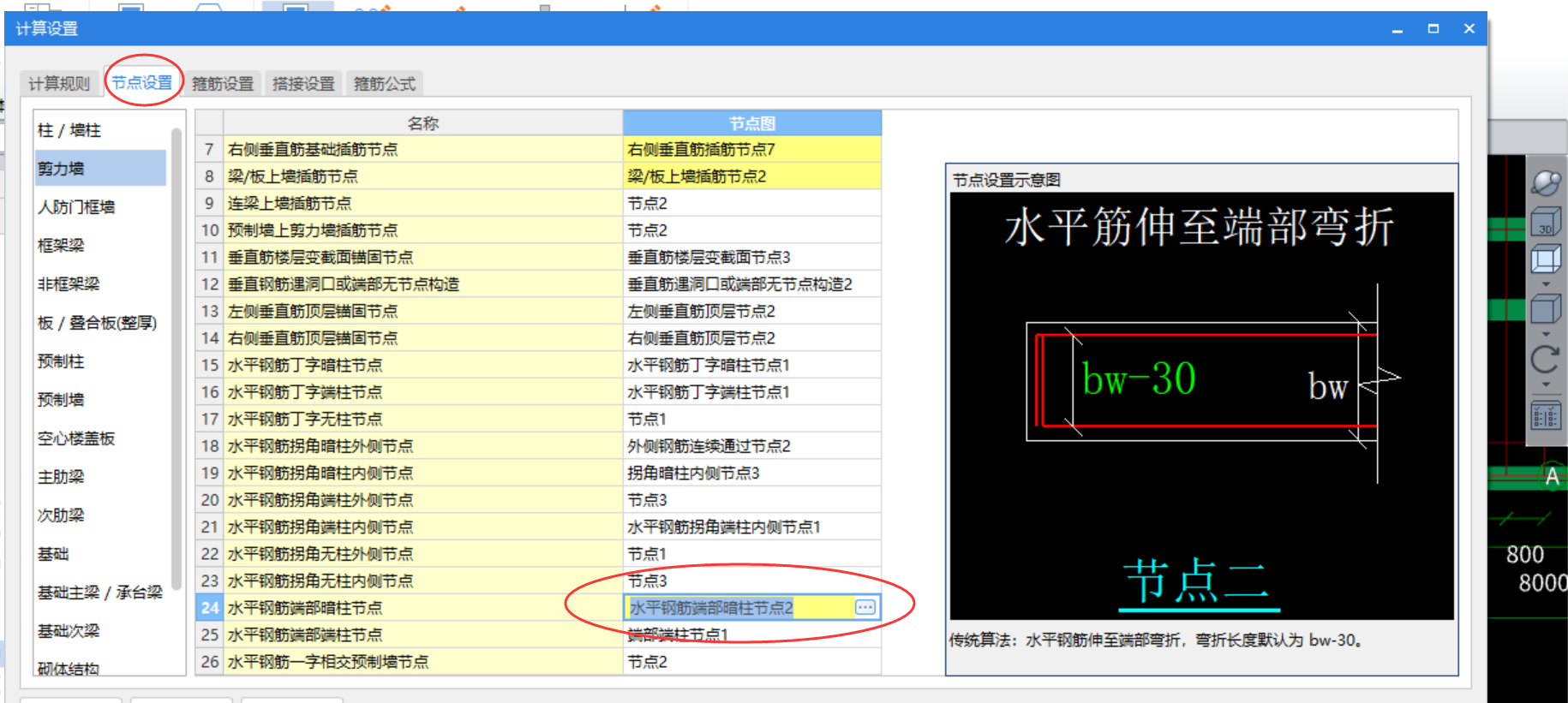Select row 7 右侧垂直筋基础插筋节点
Image resolution: width=1568 pixels, height=703 pixels.
click(423, 149)
